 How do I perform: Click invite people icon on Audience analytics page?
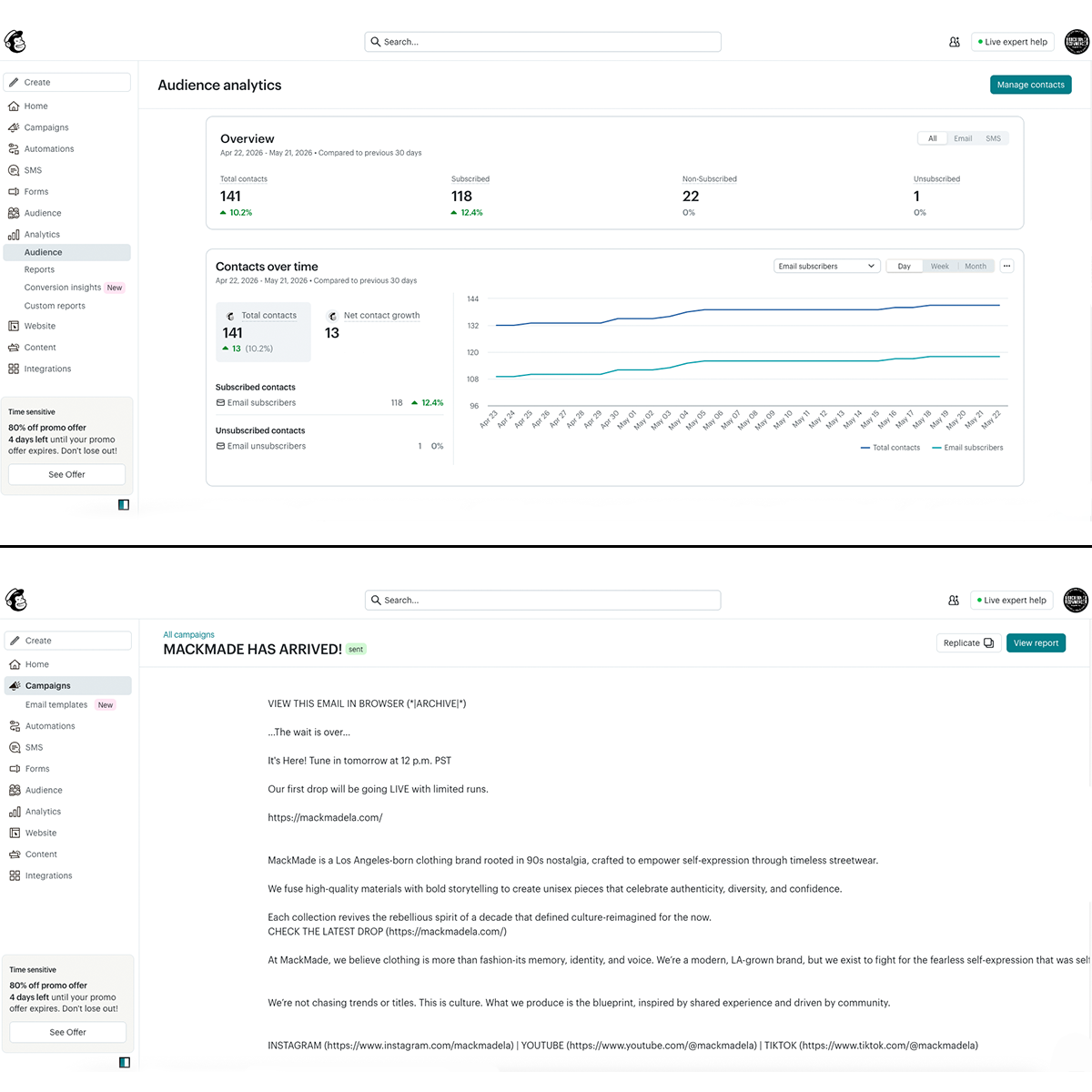955,42
